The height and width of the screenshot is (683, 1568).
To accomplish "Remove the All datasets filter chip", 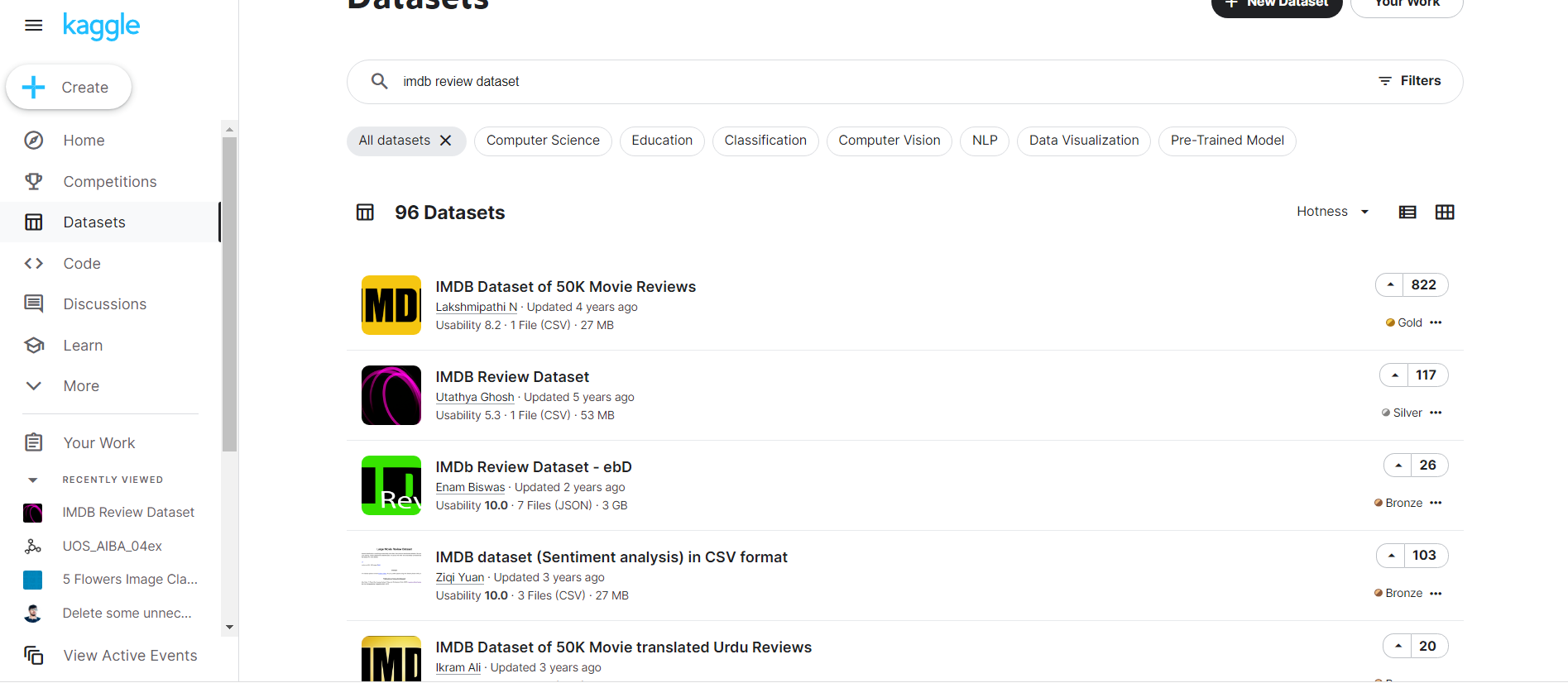I will (x=445, y=141).
